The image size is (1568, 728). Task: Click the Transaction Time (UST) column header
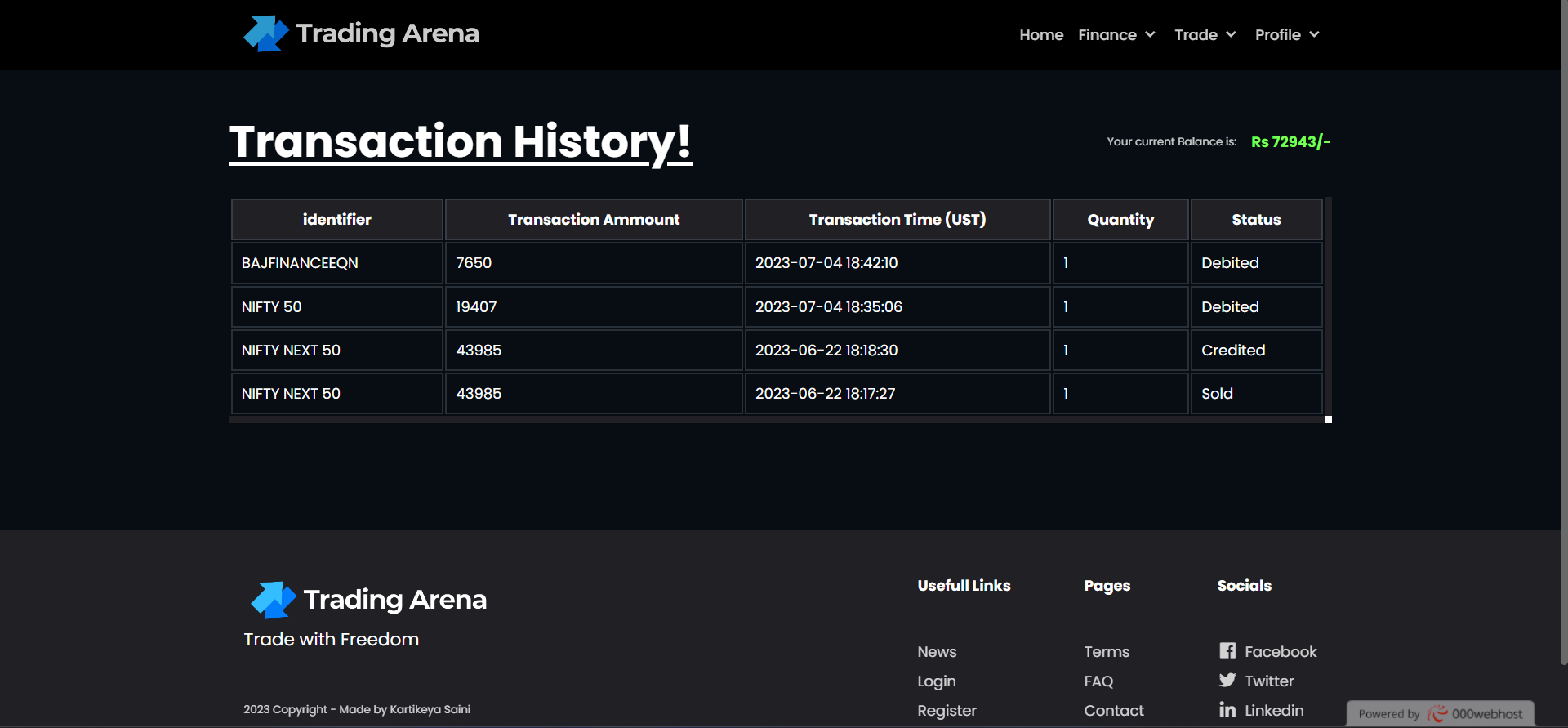pos(898,219)
